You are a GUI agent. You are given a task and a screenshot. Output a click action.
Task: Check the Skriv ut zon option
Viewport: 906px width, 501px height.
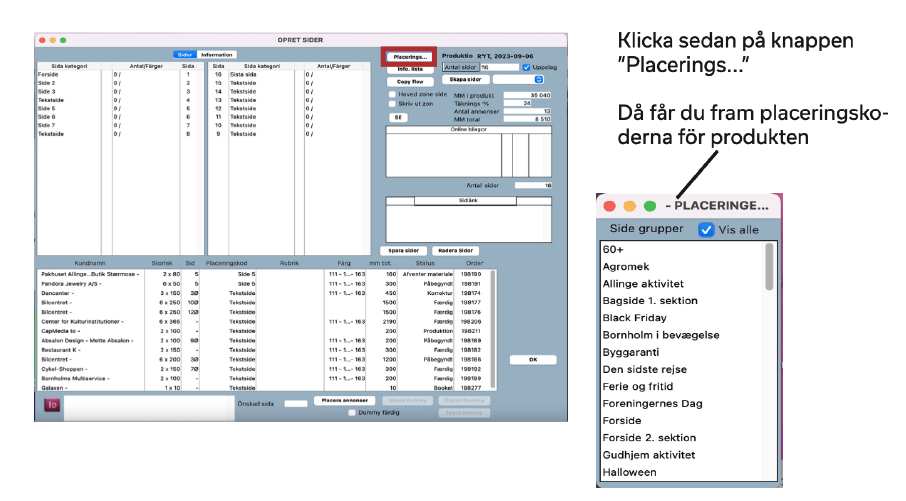(392, 103)
